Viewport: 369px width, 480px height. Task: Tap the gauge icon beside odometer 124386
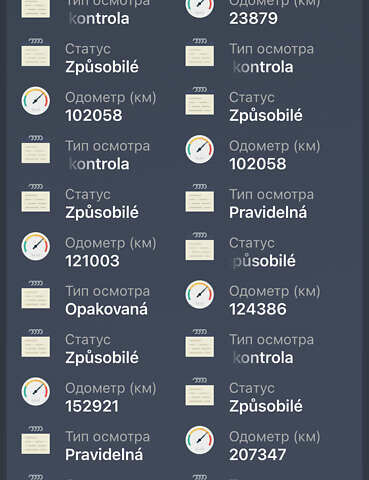point(199,294)
